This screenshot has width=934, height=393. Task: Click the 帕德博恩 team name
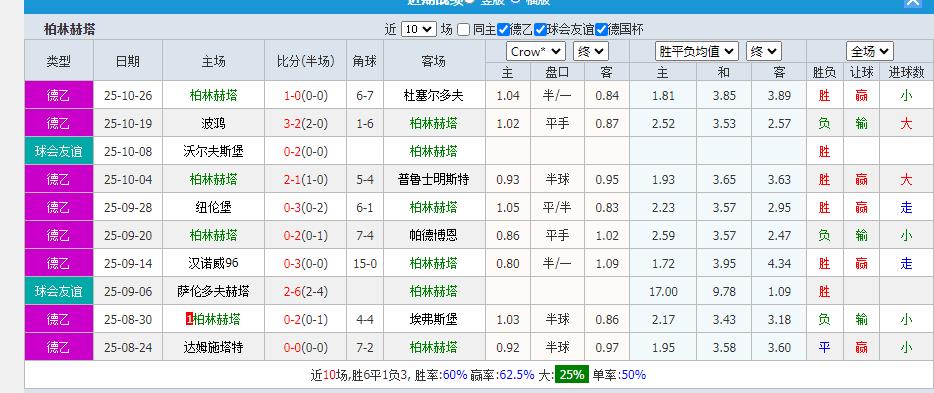click(434, 235)
